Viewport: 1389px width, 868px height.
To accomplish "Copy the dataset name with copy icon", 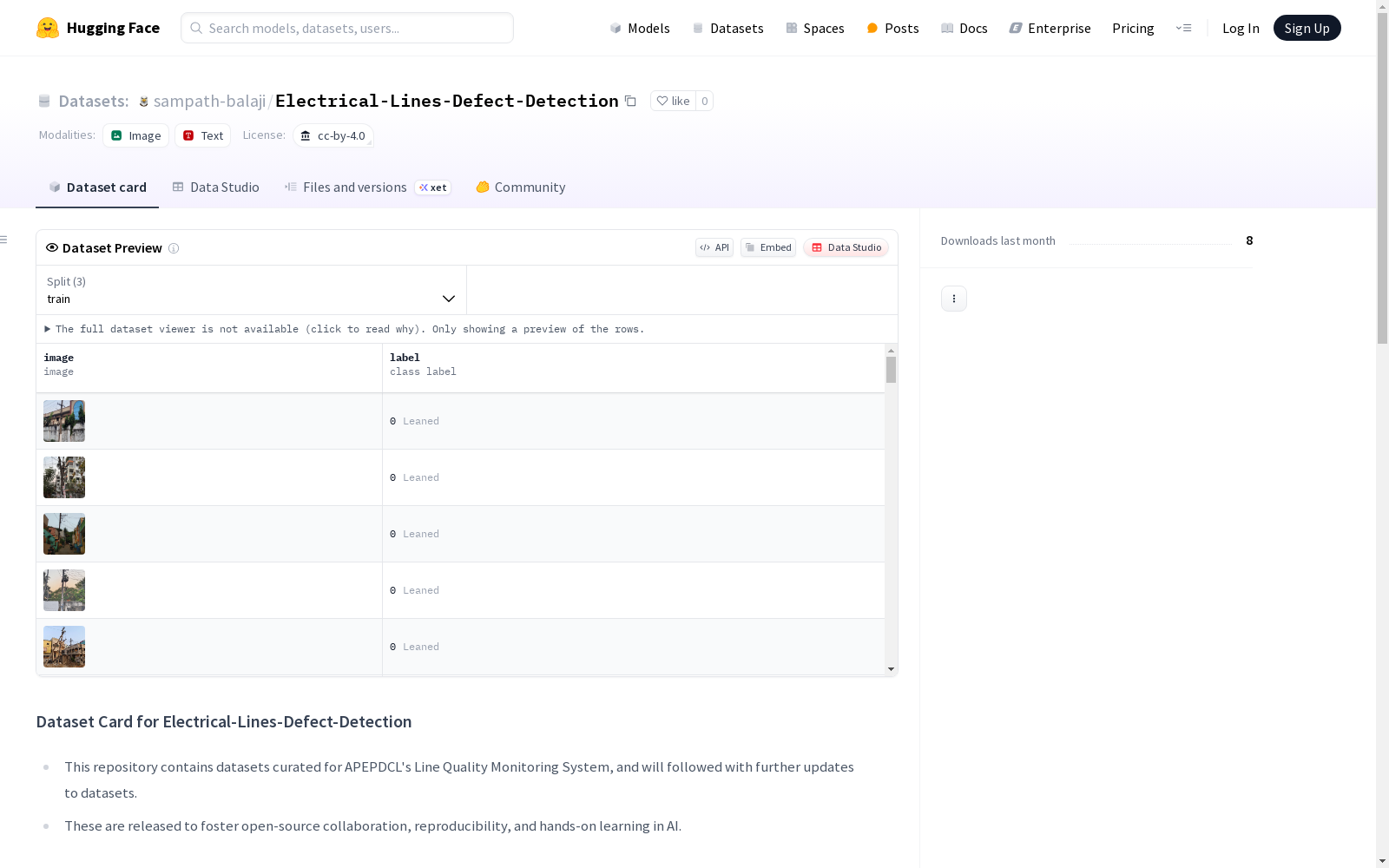I will click(x=631, y=101).
